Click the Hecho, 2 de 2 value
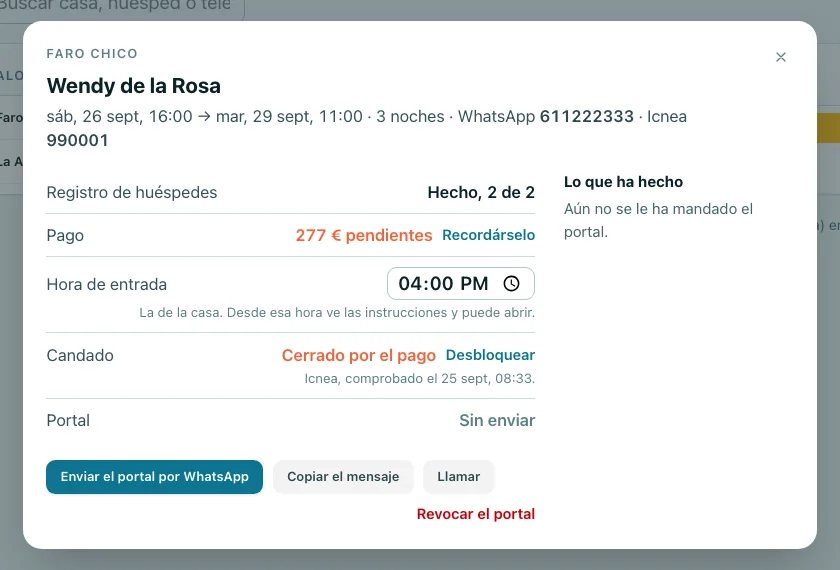This screenshot has width=840, height=570. 481,192
